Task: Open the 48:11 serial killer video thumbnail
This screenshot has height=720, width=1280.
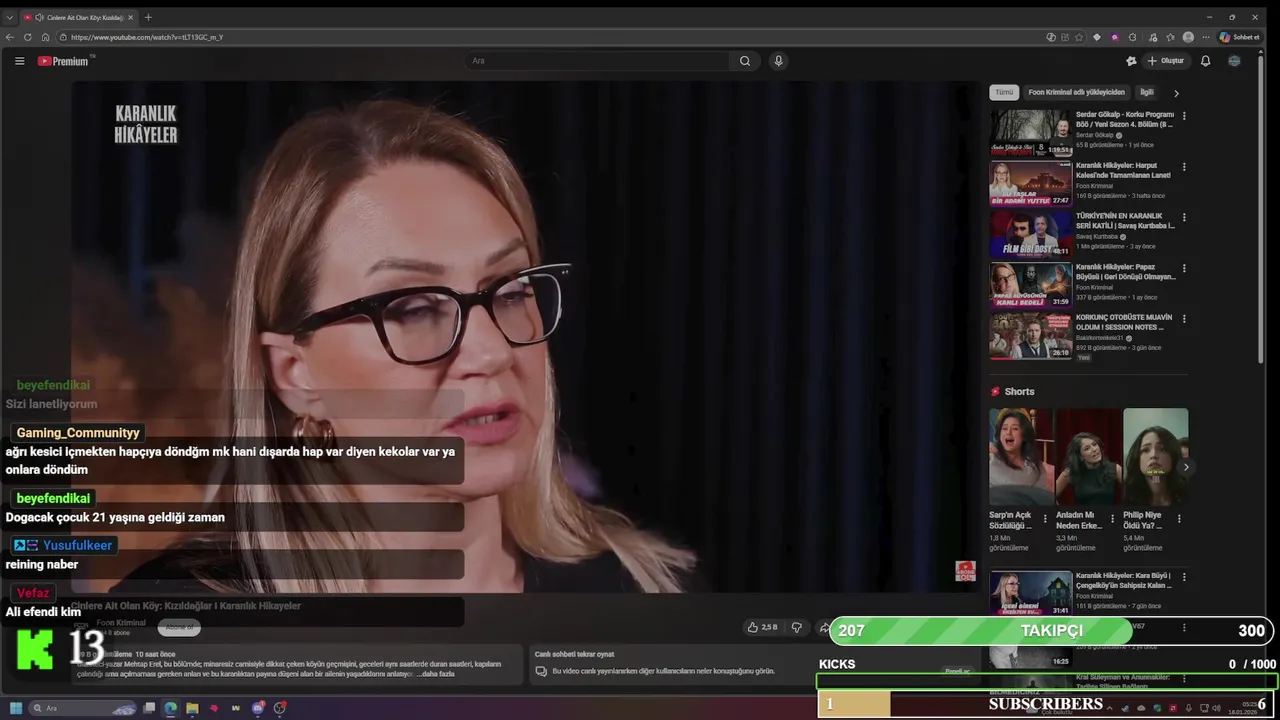Action: pos(1031,234)
